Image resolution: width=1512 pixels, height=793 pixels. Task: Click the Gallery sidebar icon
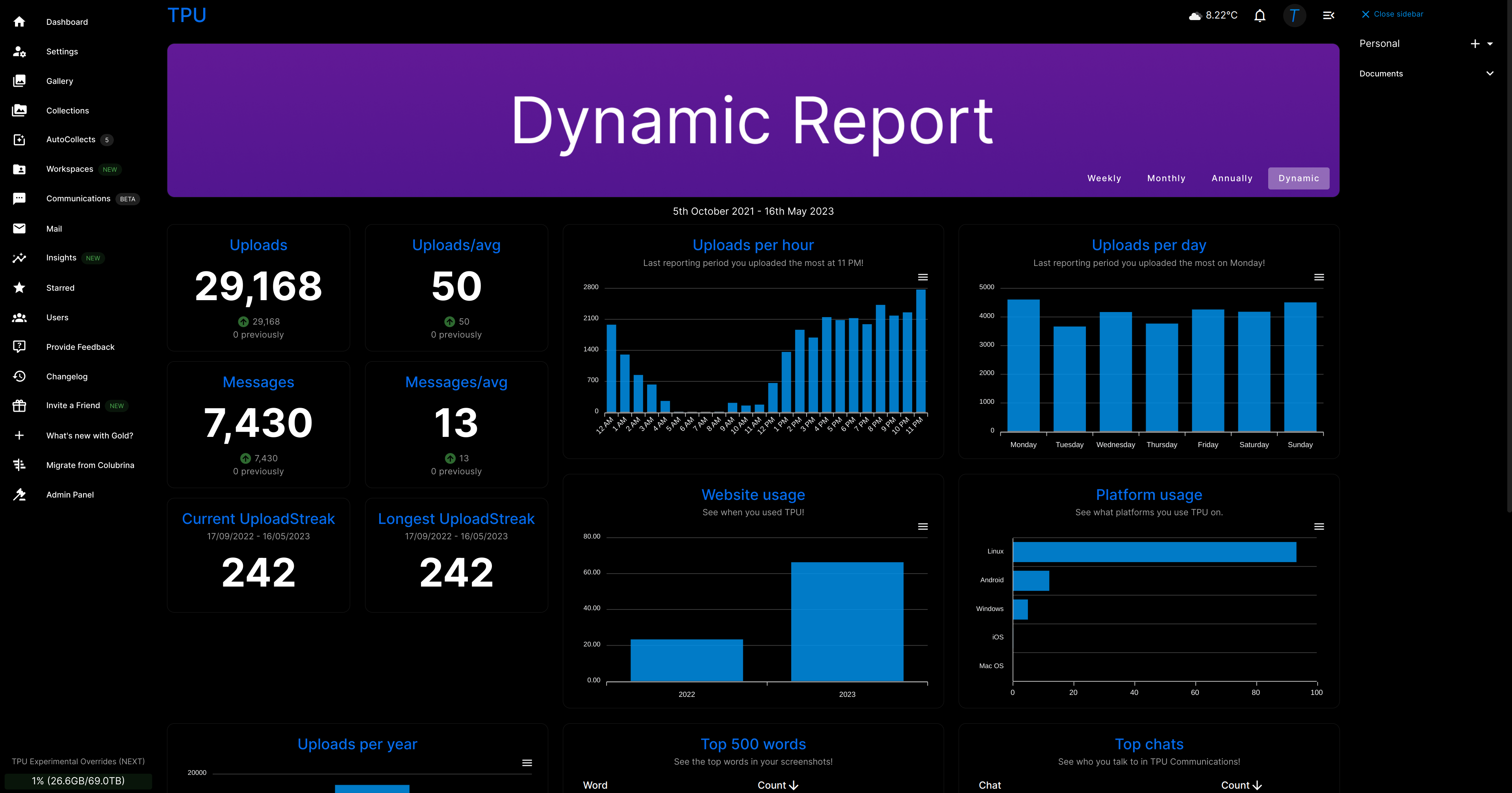pyautogui.click(x=19, y=81)
